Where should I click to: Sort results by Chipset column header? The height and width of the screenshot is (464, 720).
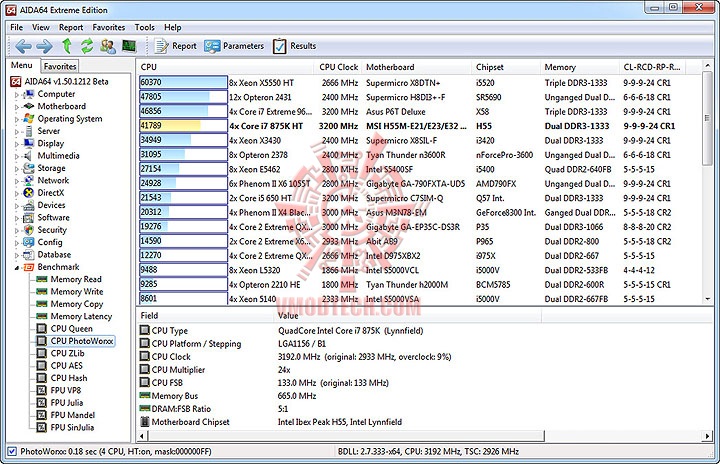(x=506, y=67)
